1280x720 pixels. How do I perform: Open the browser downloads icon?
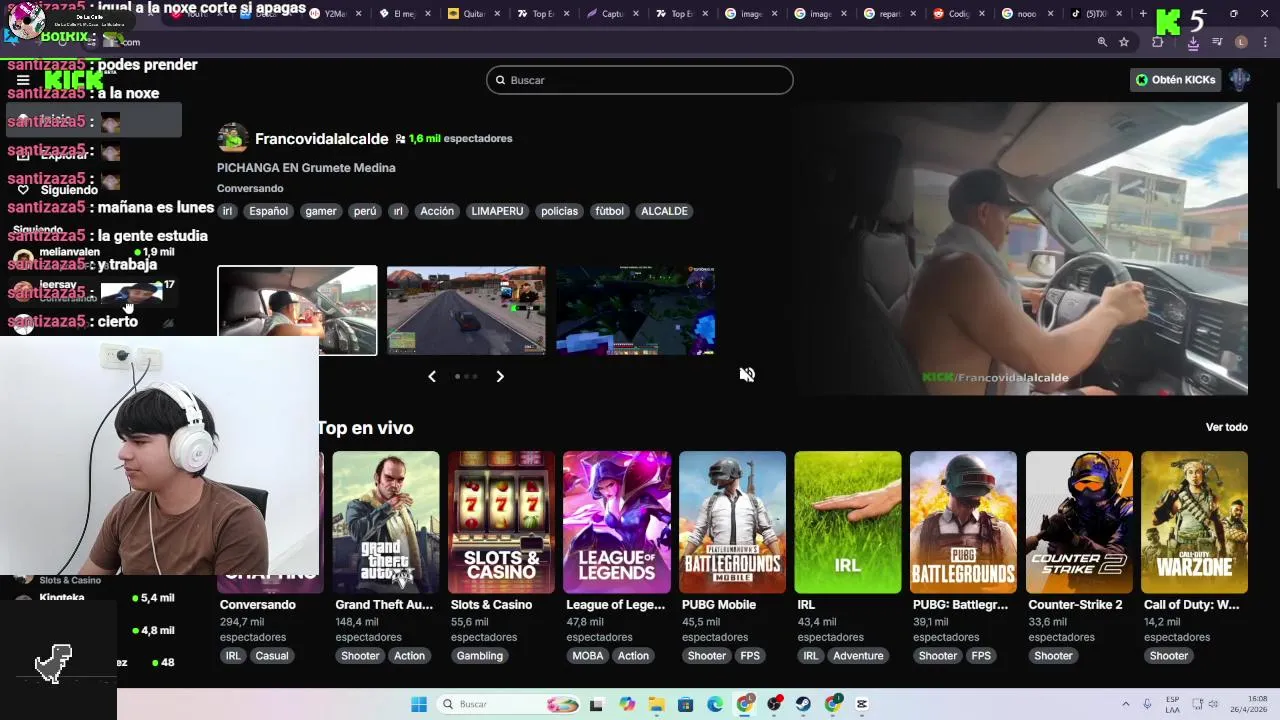click(x=1193, y=42)
